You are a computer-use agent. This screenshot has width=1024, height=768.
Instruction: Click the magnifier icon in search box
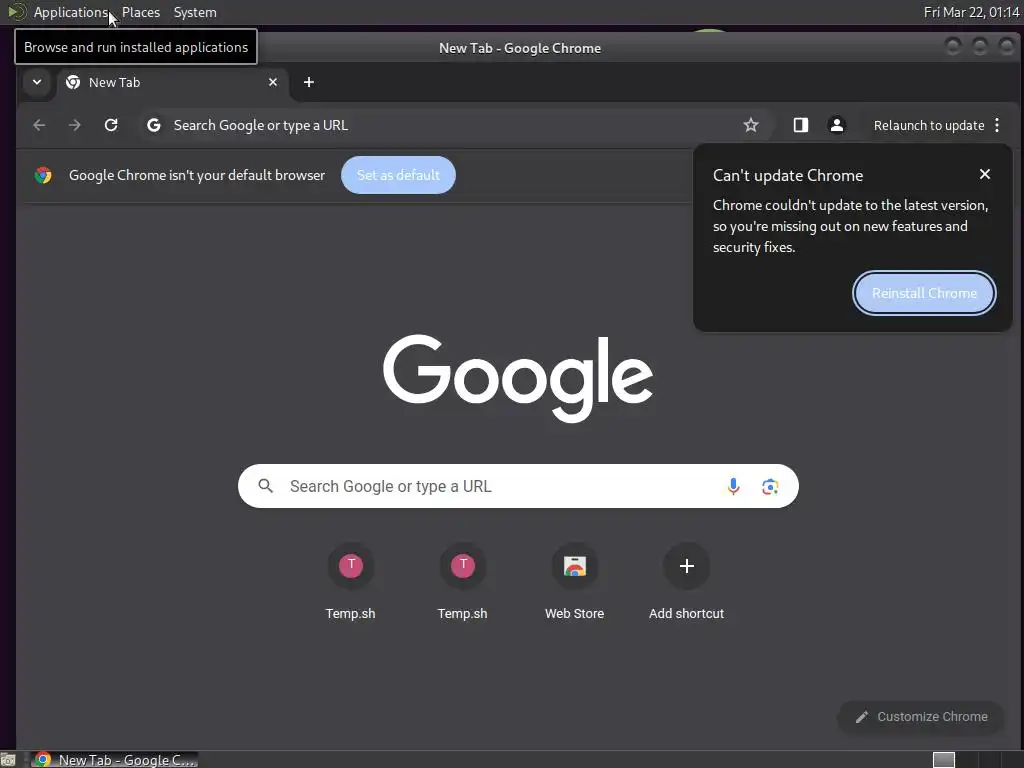pyautogui.click(x=265, y=486)
